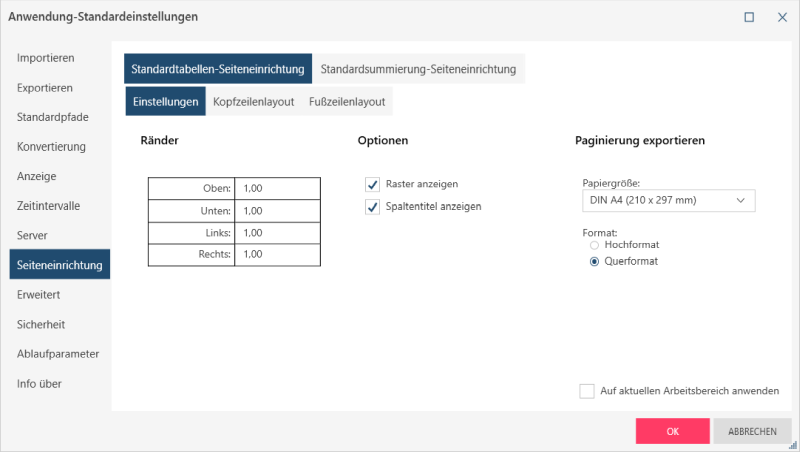
Task: Click the Oben margin value field
Action: pos(278,188)
